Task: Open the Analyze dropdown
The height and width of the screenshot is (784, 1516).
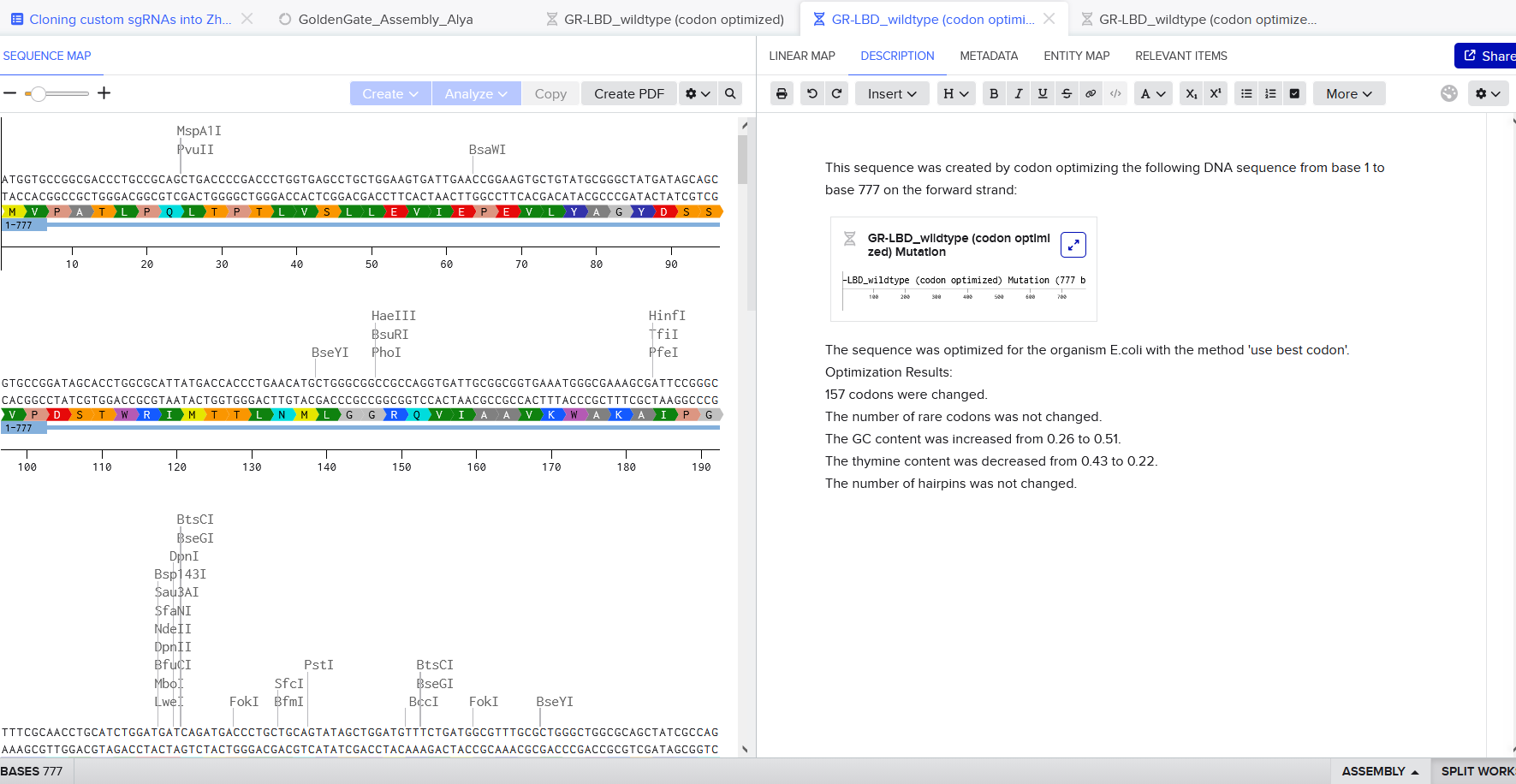Action: tap(476, 94)
